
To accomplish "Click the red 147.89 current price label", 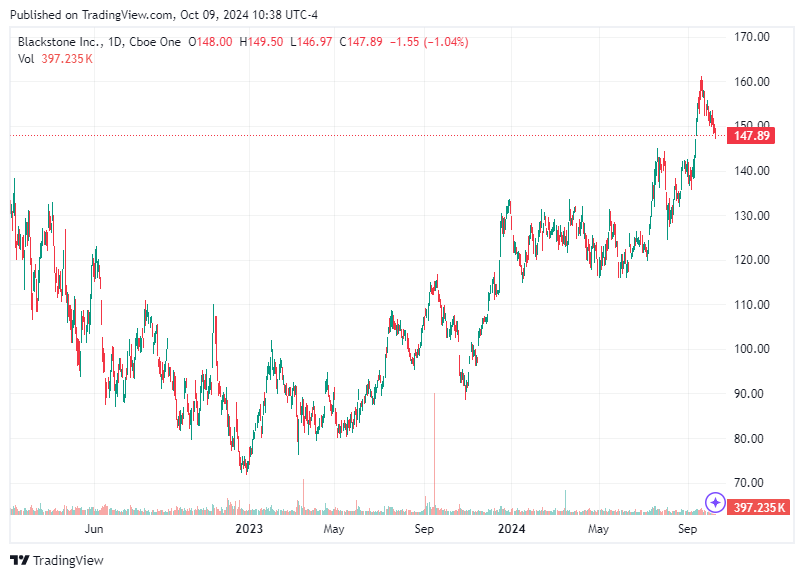I will [x=751, y=135].
